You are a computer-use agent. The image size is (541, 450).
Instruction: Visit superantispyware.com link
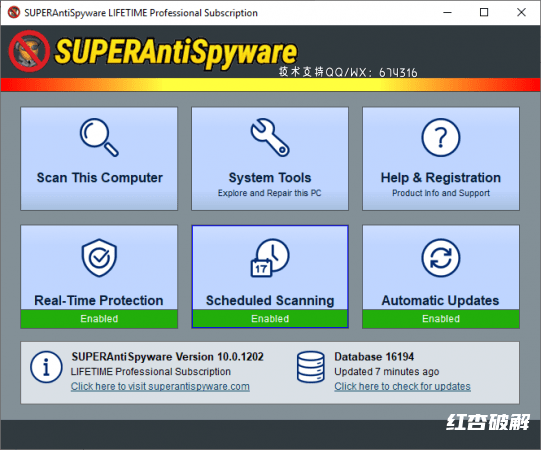(x=160, y=386)
